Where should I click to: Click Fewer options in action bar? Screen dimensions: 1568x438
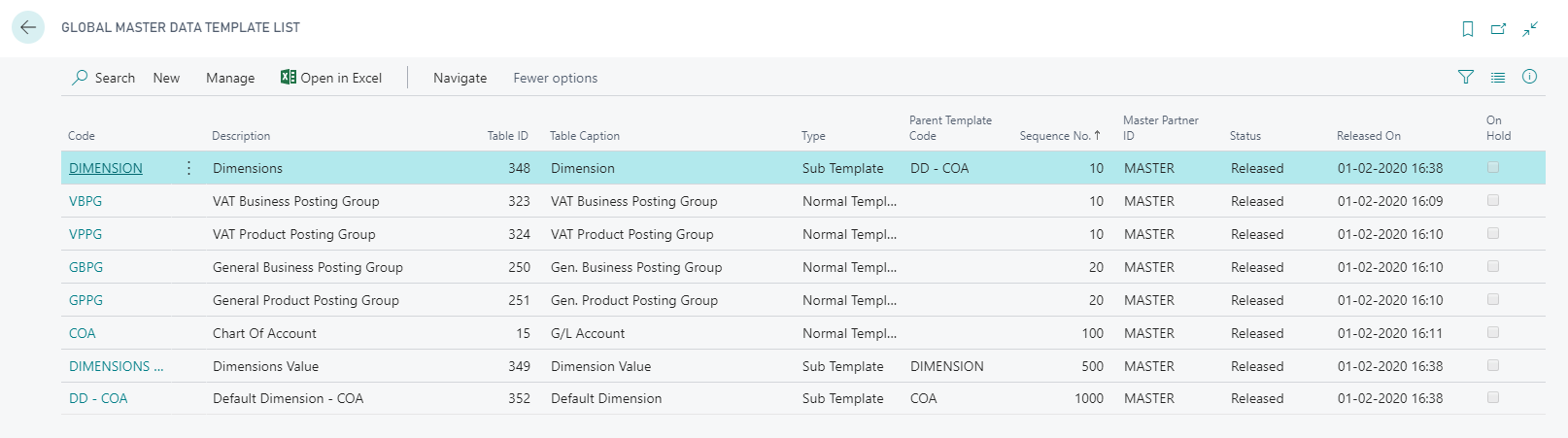(x=556, y=78)
